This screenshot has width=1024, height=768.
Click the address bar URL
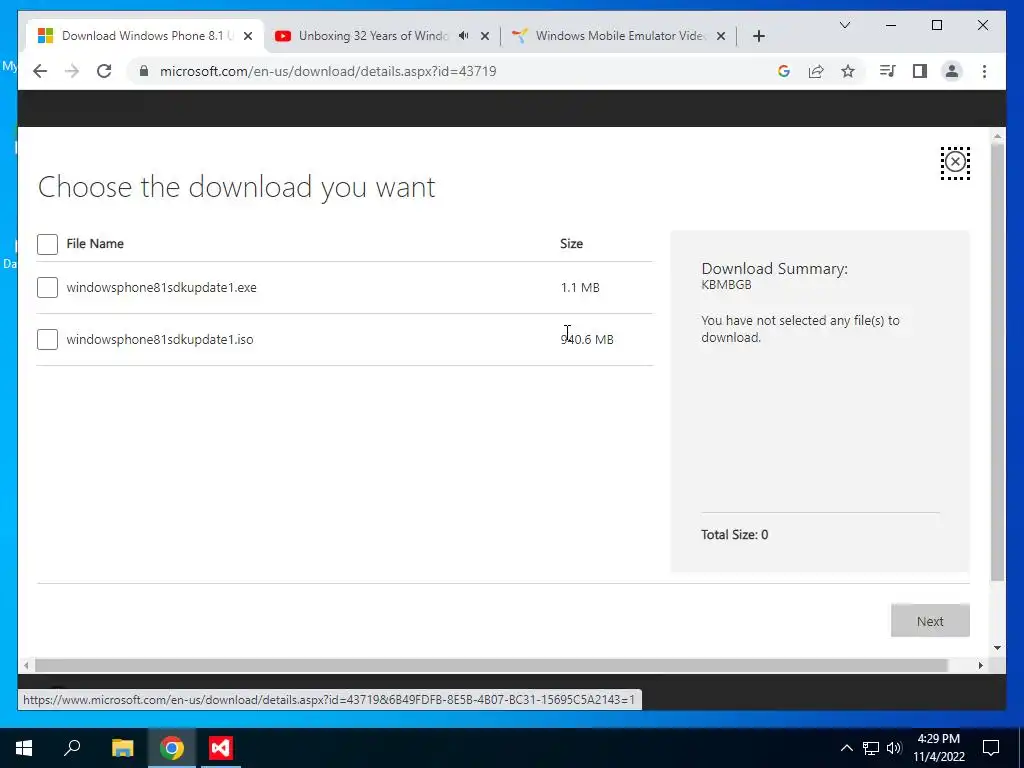click(328, 71)
